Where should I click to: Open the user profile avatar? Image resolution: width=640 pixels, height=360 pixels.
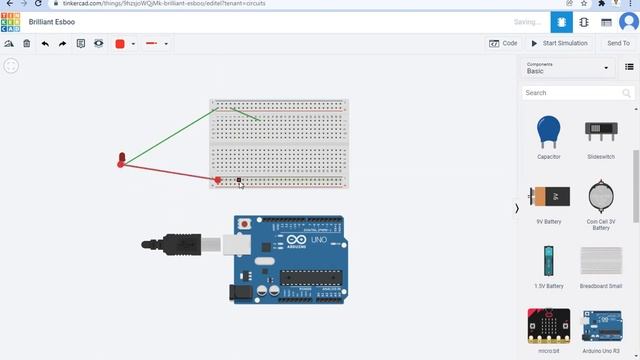629,22
